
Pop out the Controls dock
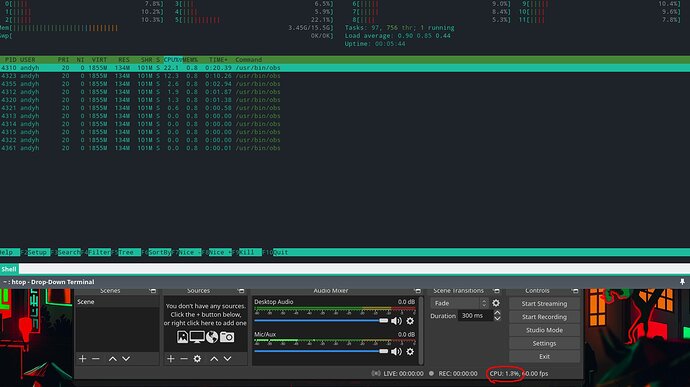pos(575,291)
